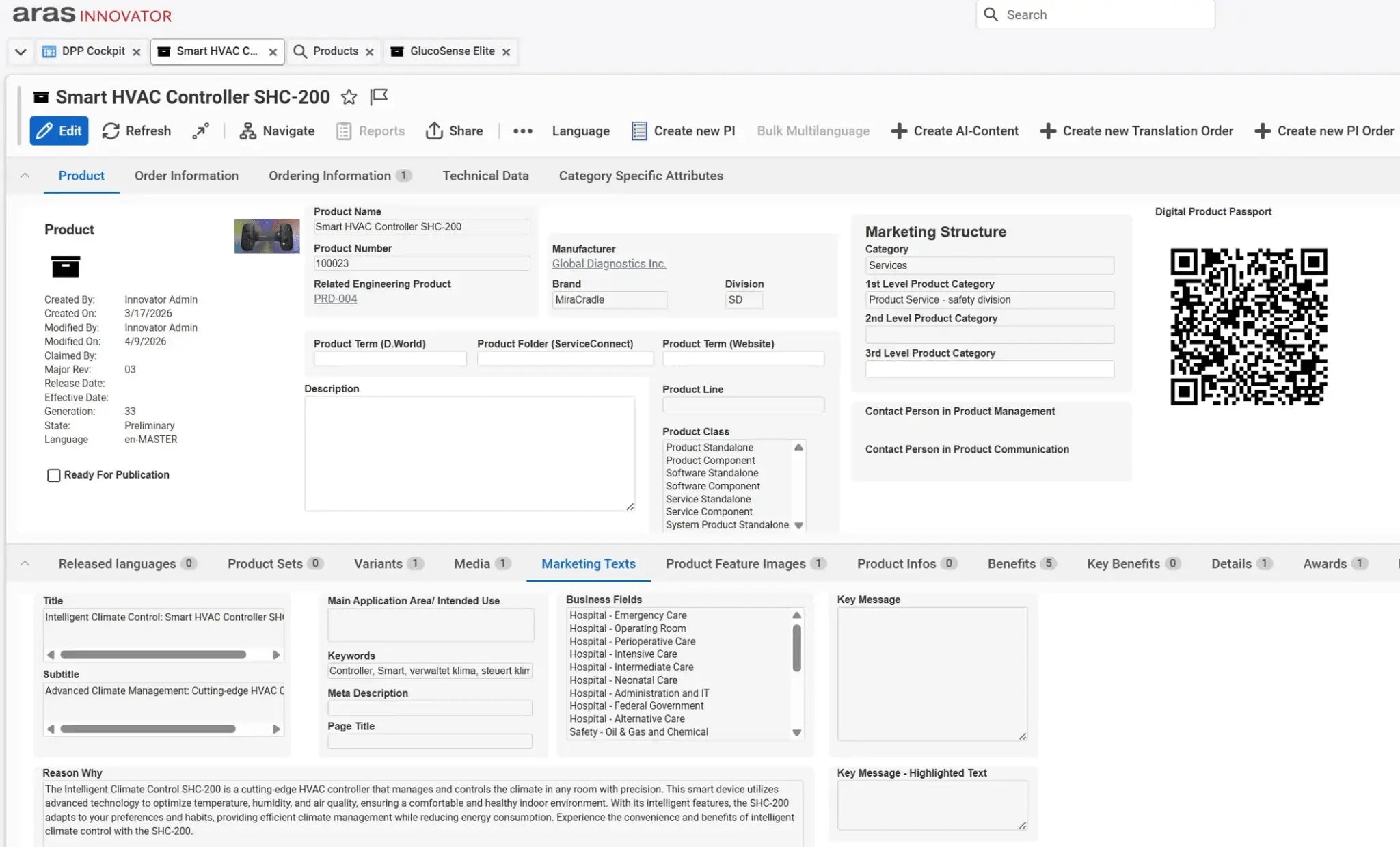Click Create new PI Order
The width and height of the screenshot is (1400, 847).
1325,131
